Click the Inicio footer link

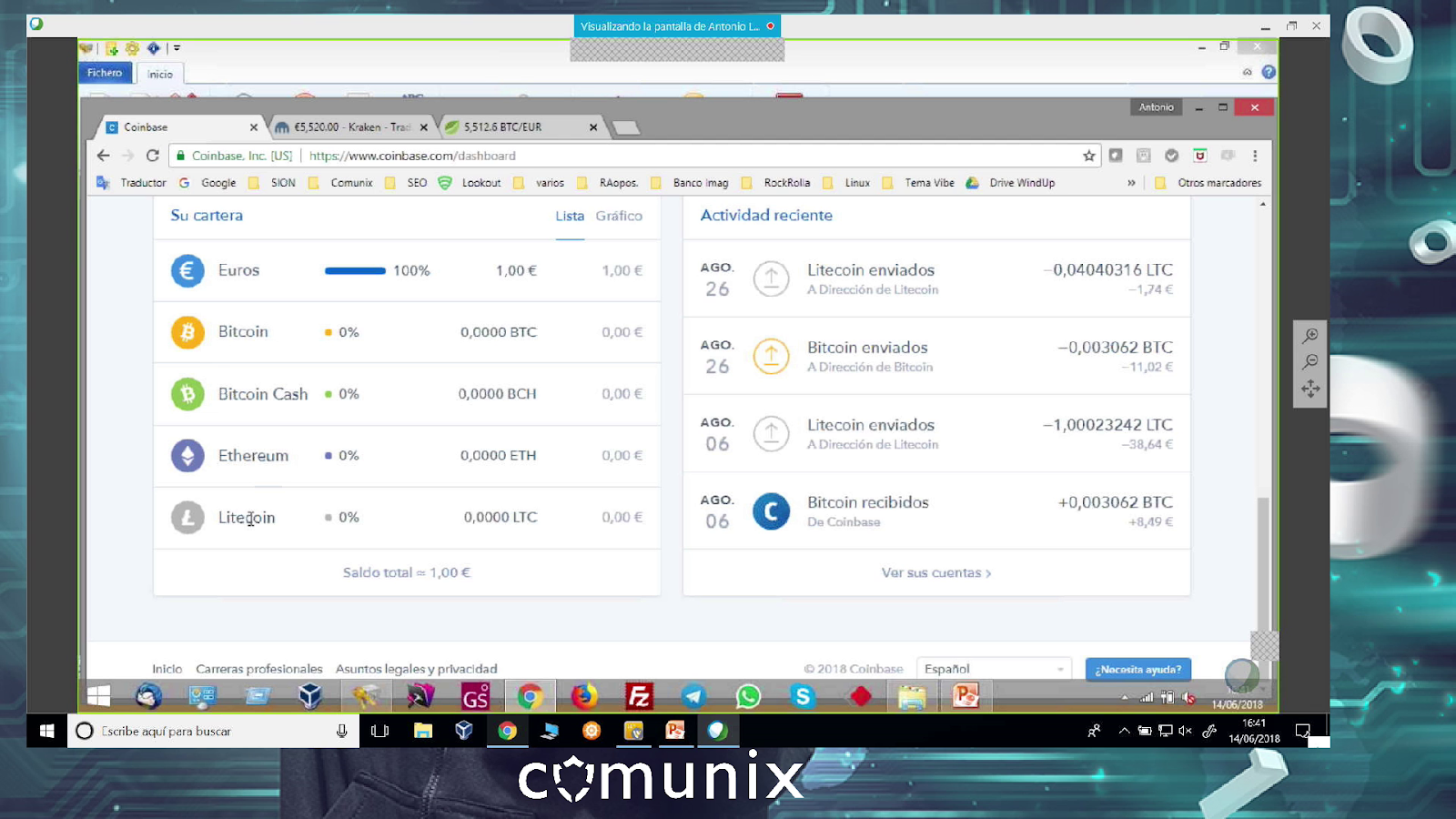point(167,669)
